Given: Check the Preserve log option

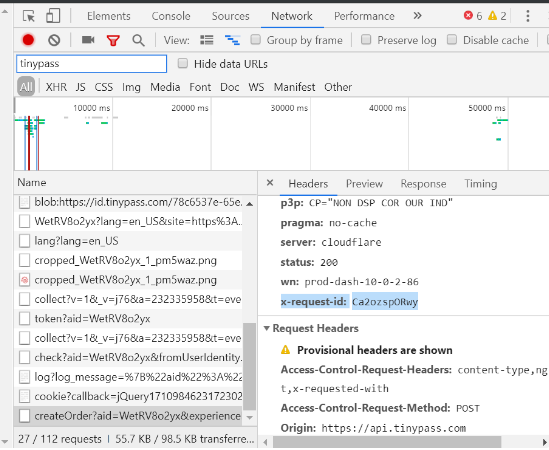Looking at the screenshot, I should click(x=366, y=40).
